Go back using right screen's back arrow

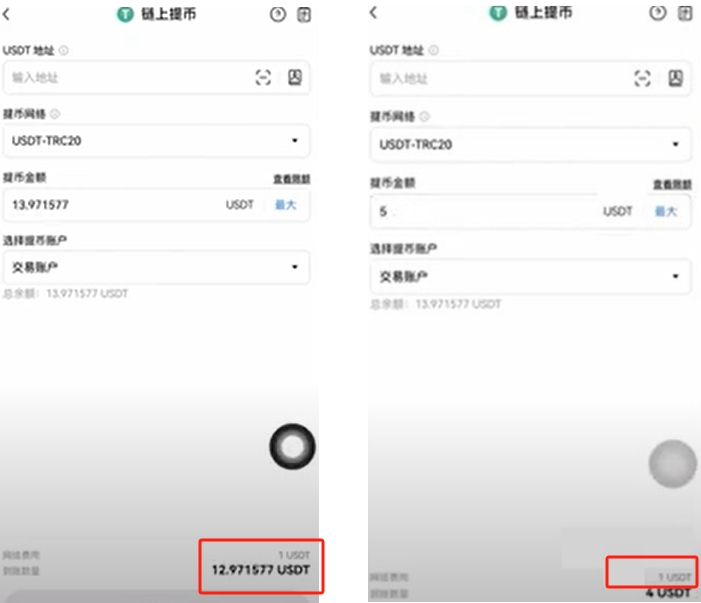(374, 13)
